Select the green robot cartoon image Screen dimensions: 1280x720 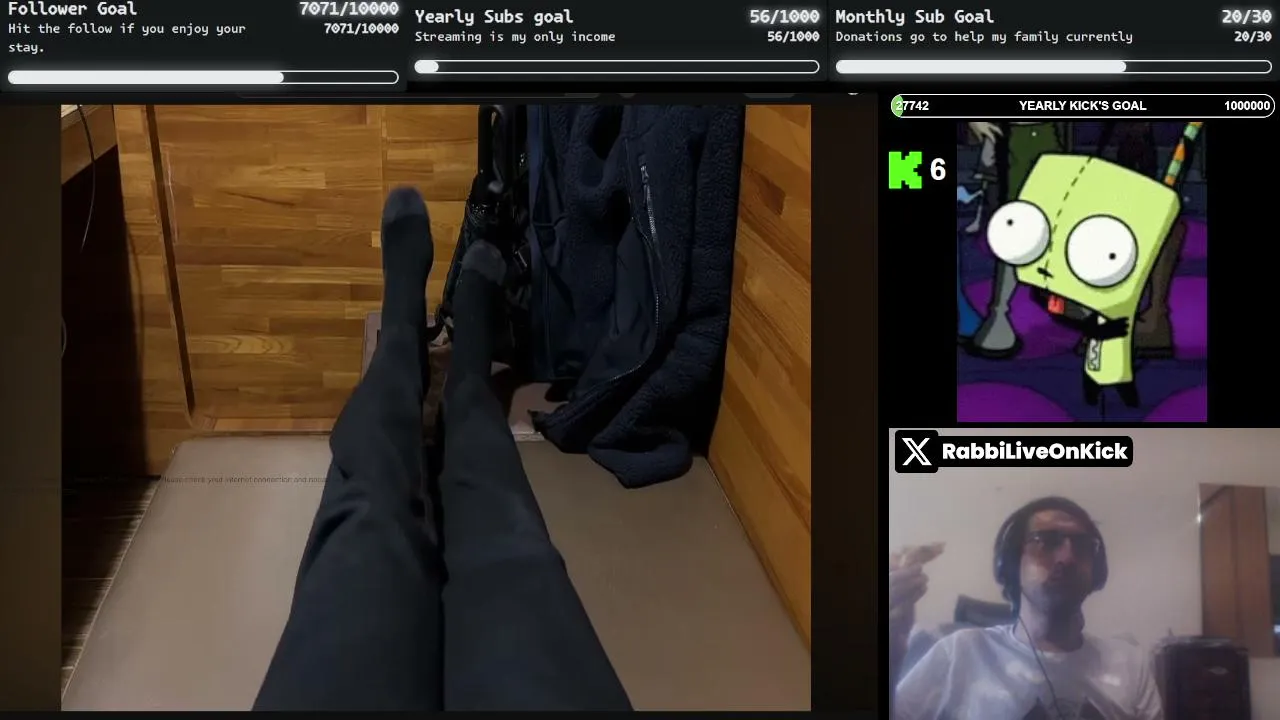coord(1082,272)
